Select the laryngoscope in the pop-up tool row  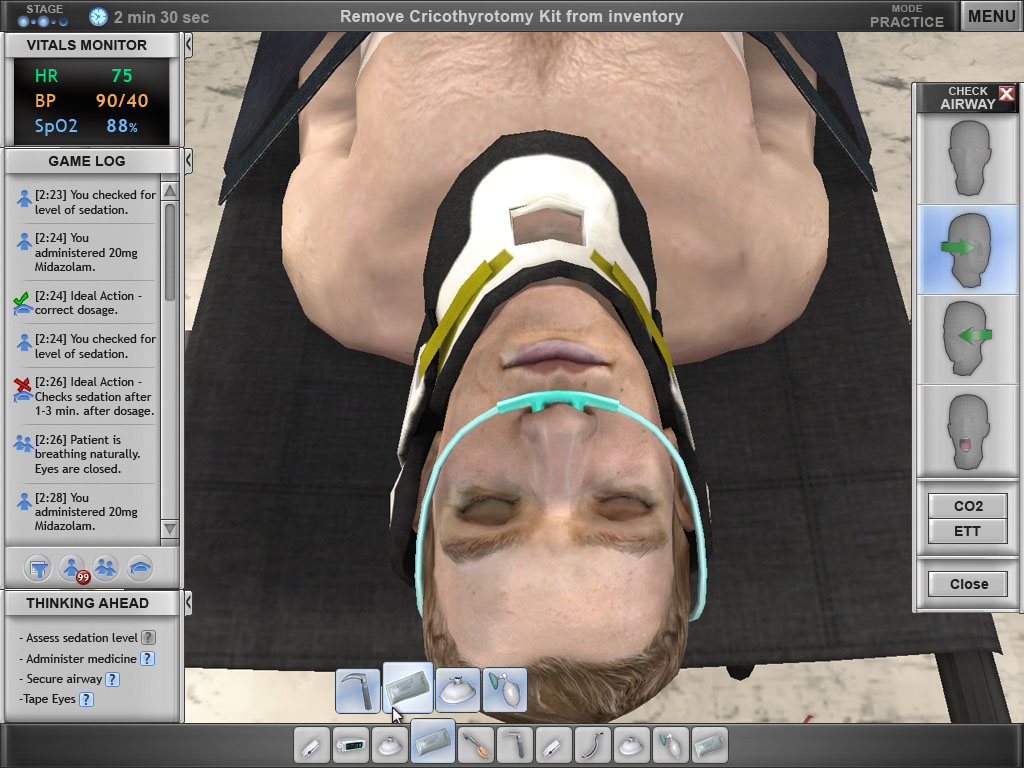coord(357,691)
